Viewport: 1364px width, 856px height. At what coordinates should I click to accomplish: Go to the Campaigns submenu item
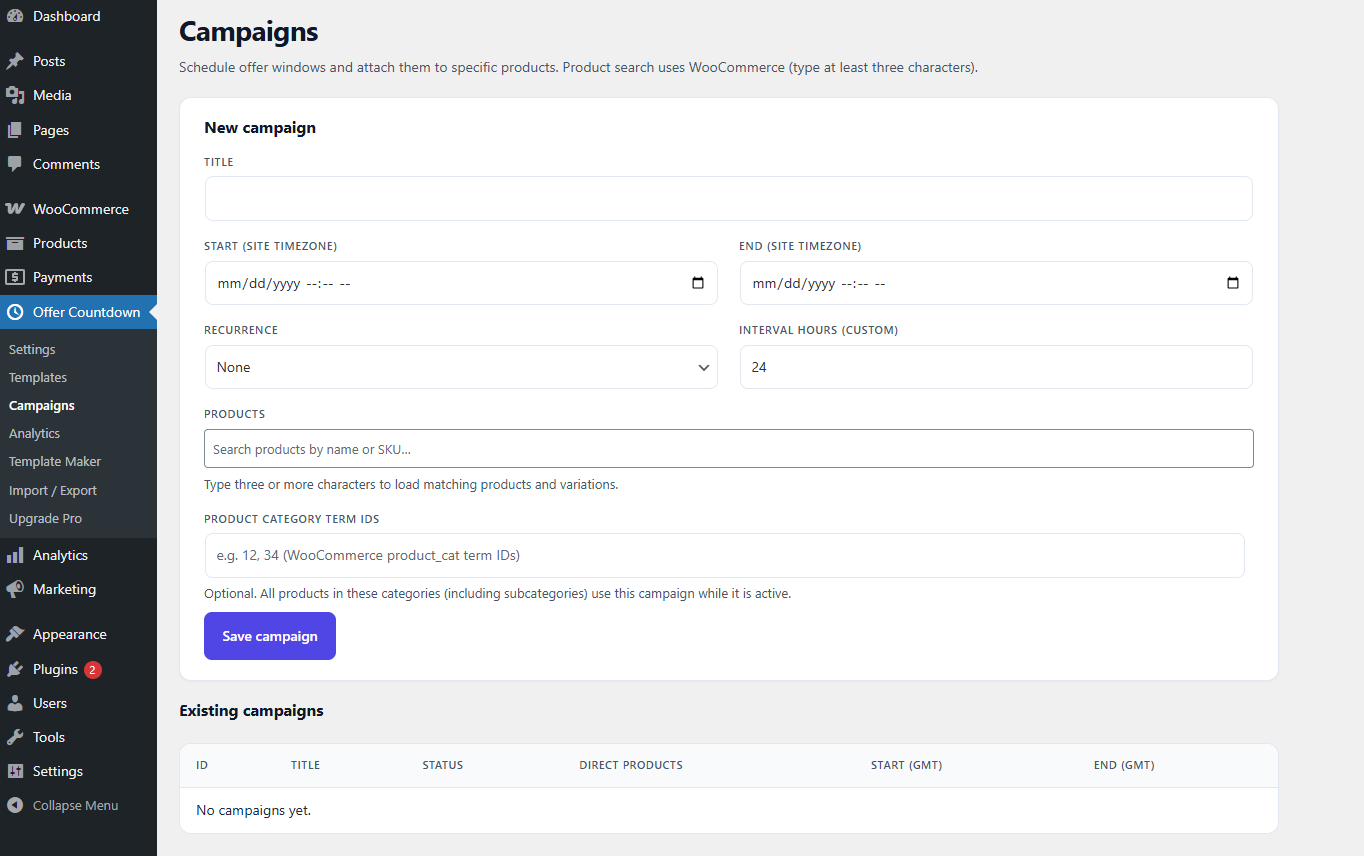(x=42, y=405)
